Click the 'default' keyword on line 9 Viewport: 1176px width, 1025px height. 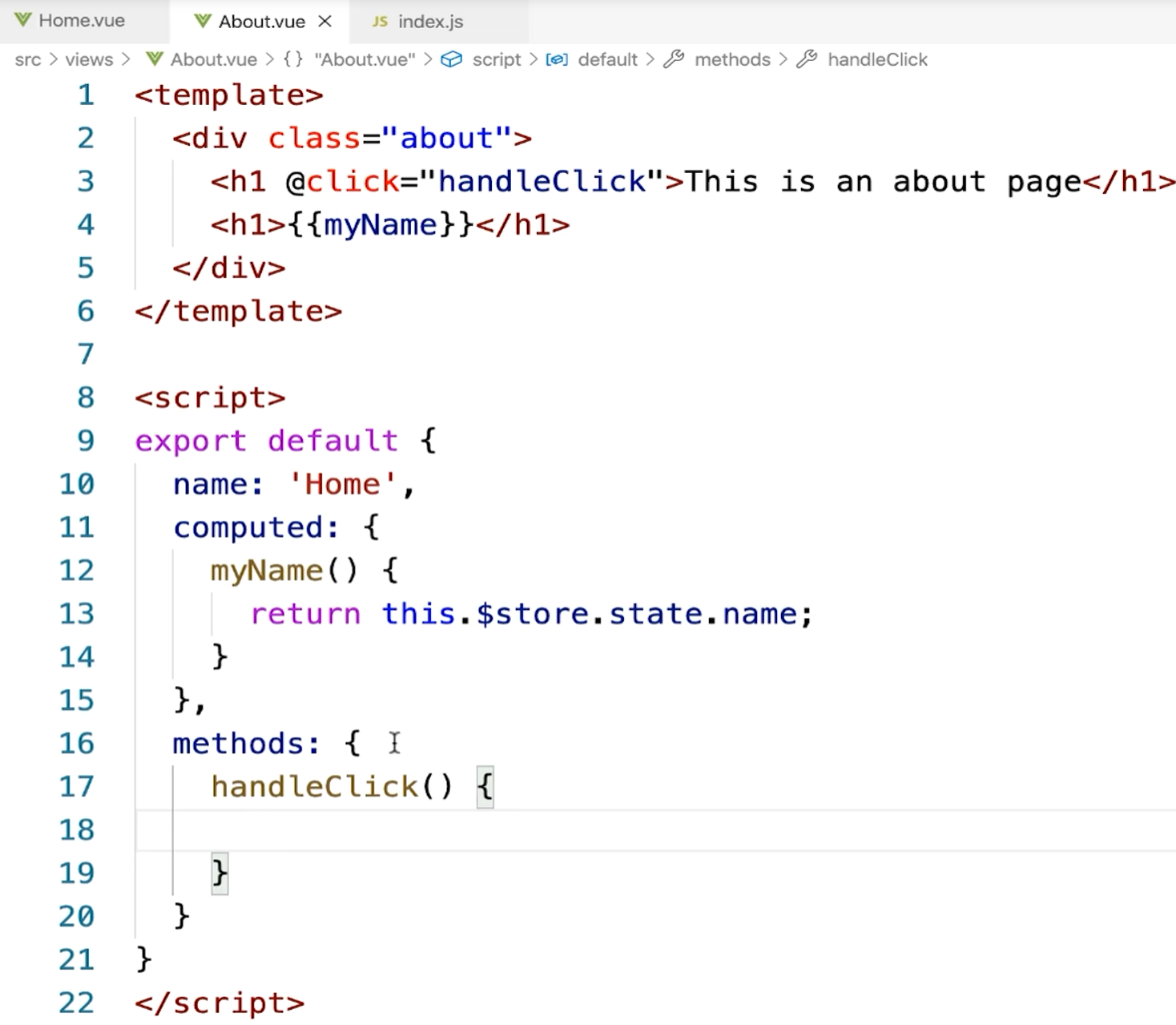pos(332,442)
